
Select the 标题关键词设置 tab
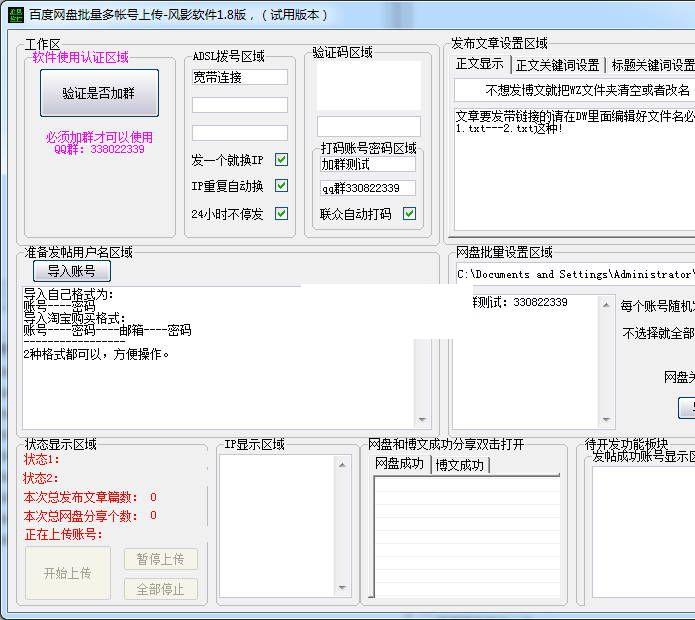pyautogui.click(x=652, y=65)
